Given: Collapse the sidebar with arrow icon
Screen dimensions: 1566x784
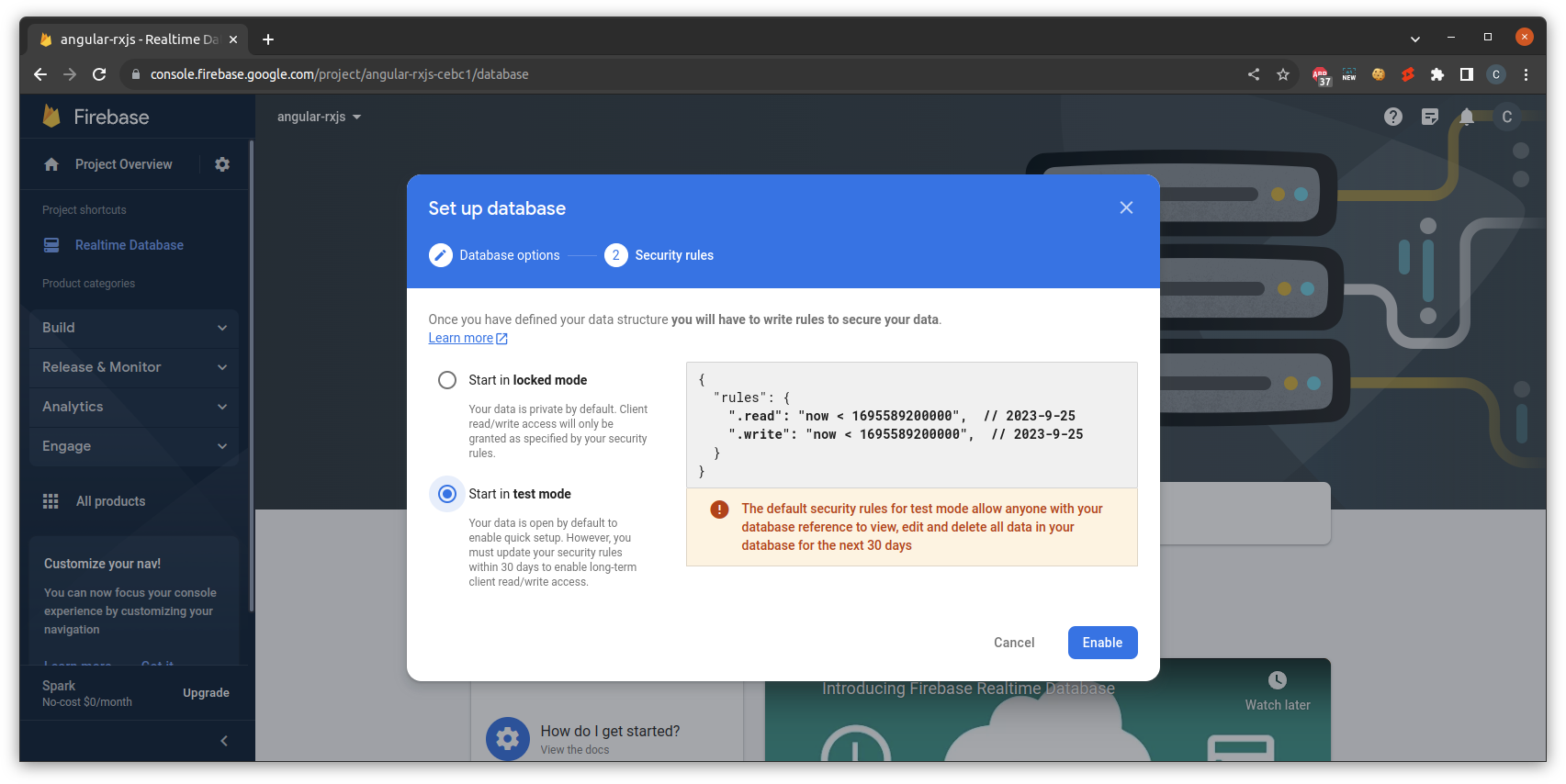Looking at the screenshot, I should coord(224,741).
